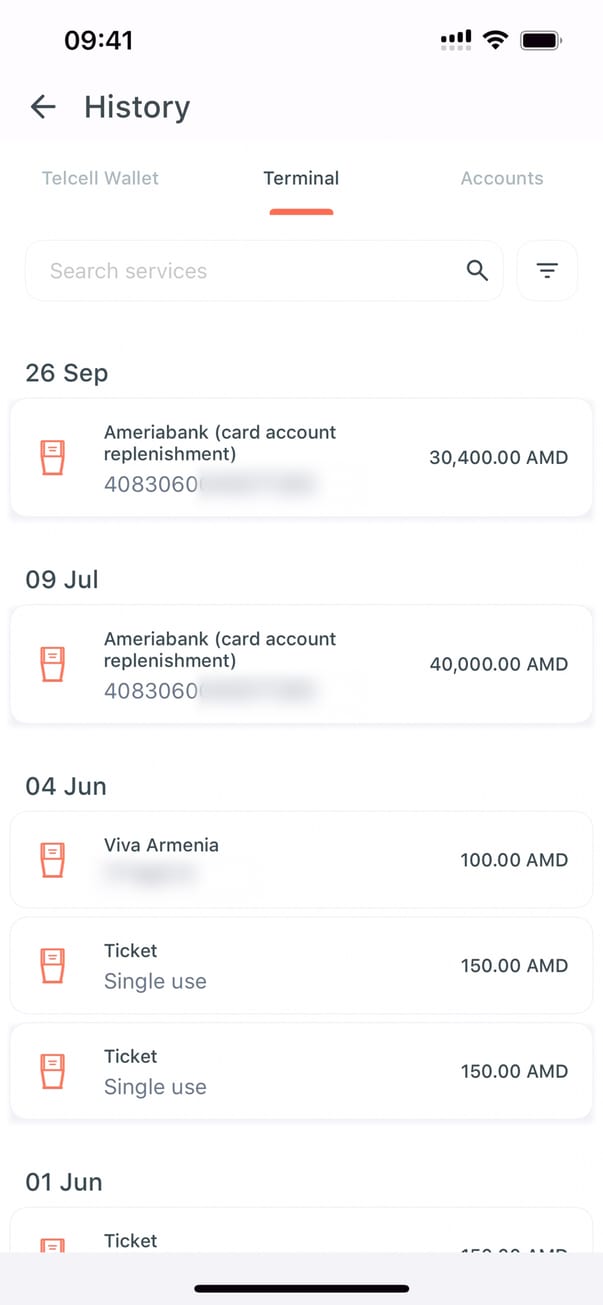Tap terminal icon beside Viva Armenia
Image resolution: width=603 pixels, height=1305 pixels.
[x=52, y=860]
